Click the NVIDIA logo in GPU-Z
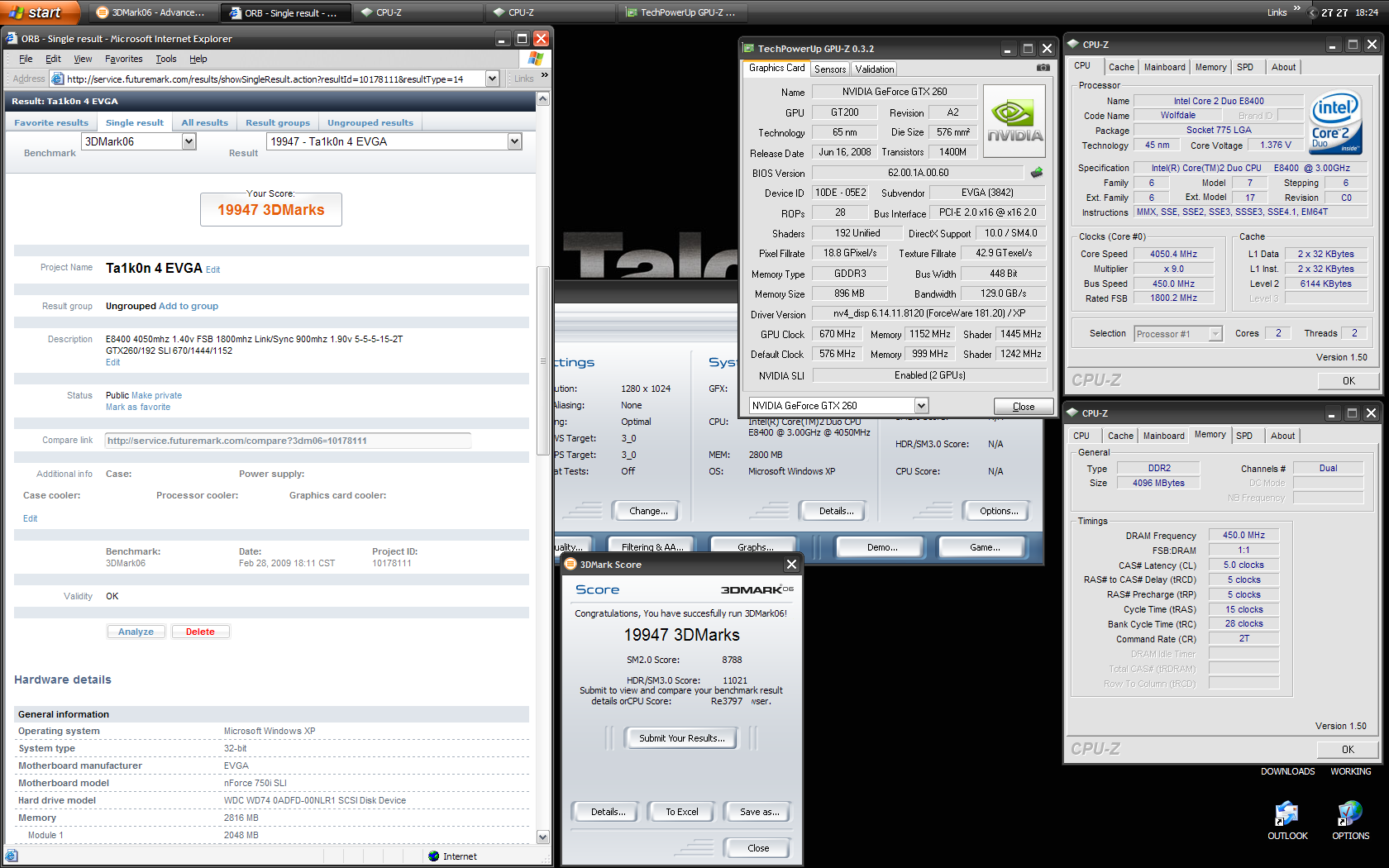This screenshot has height=868, width=1389. coord(1014,121)
